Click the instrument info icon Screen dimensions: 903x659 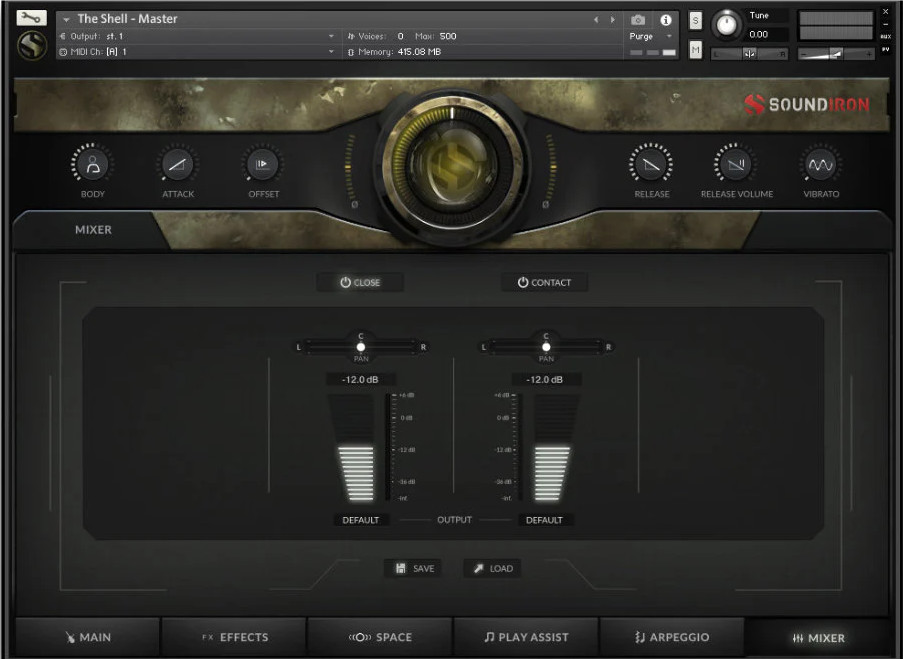(x=665, y=19)
